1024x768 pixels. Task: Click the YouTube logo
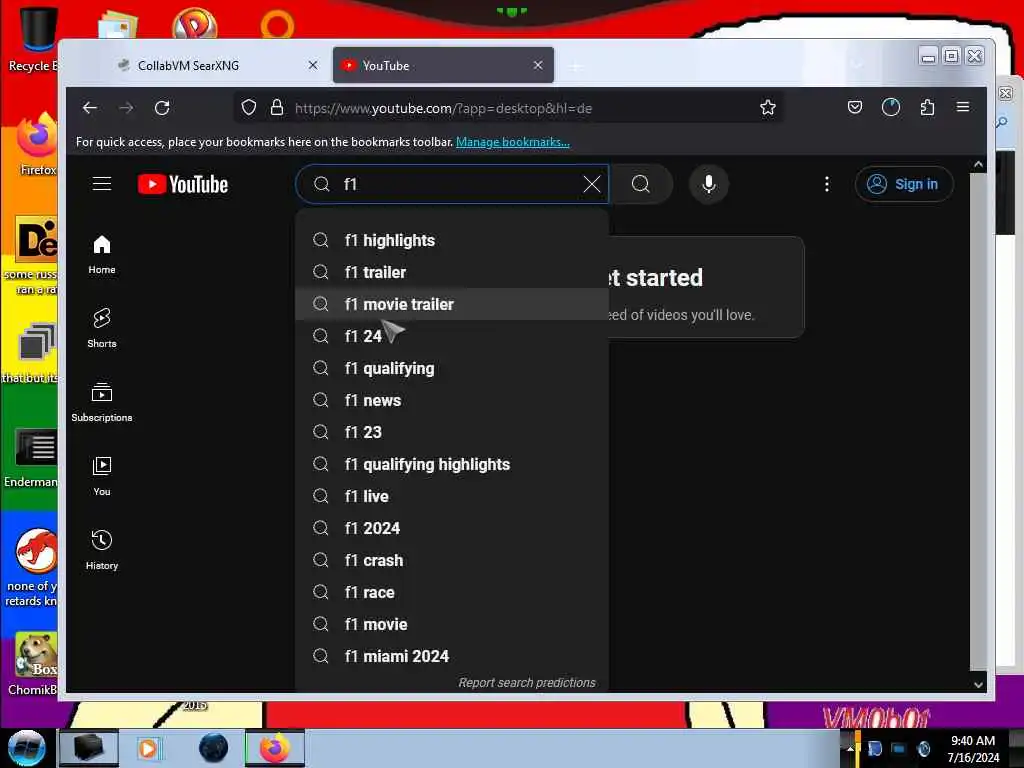[x=183, y=184]
